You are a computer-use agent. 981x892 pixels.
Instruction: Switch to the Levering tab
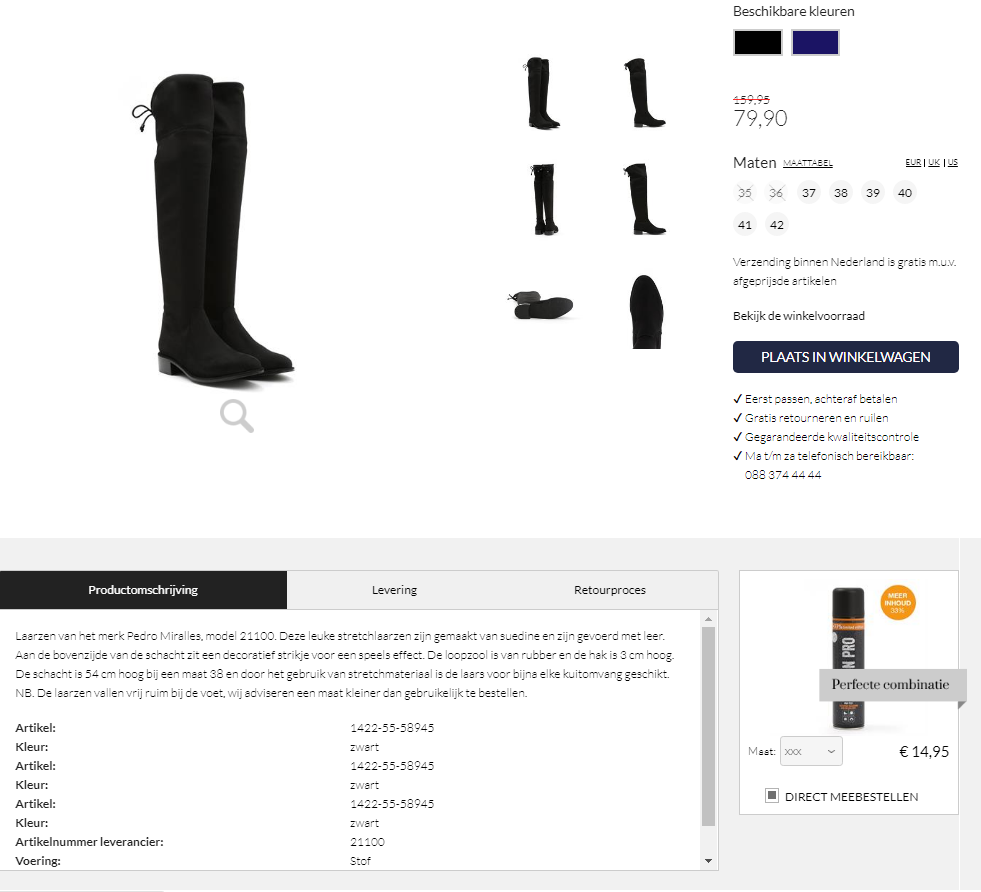pyautogui.click(x=394, y=590)
